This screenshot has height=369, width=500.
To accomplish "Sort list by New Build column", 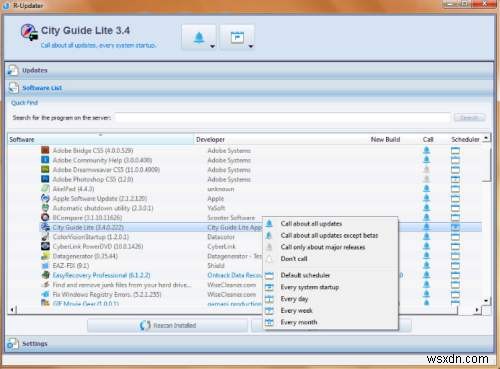I will point(385,139).
